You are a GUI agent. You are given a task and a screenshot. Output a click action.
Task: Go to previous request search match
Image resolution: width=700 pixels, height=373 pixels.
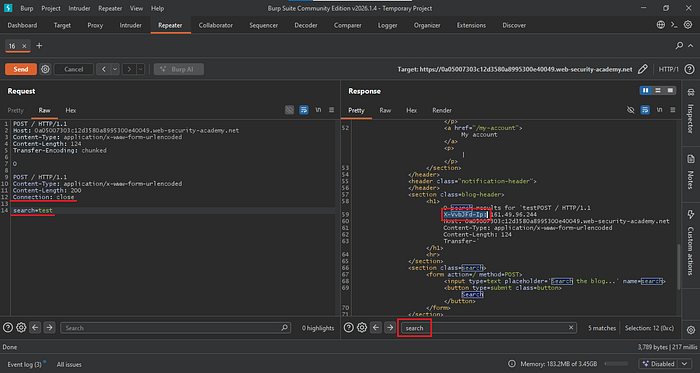point(35,328)
